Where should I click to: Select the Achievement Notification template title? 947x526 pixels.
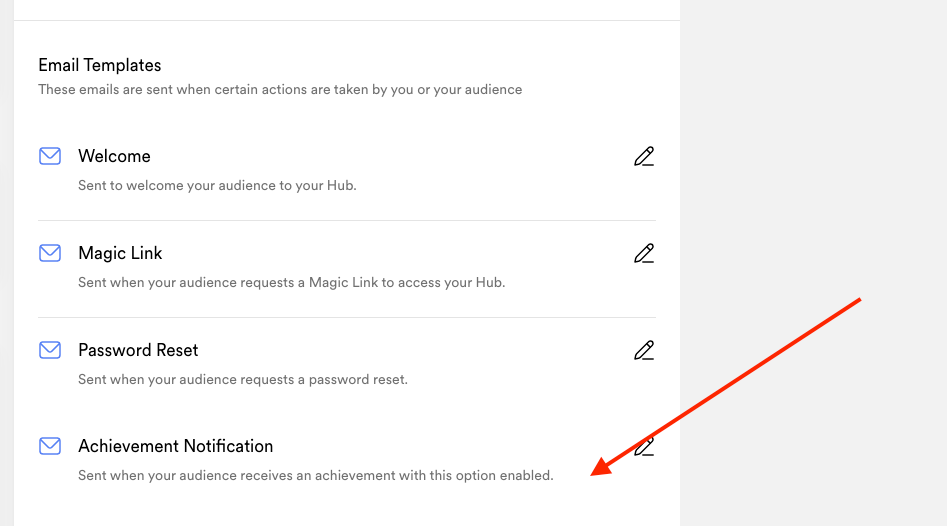(x=176, y=446)
